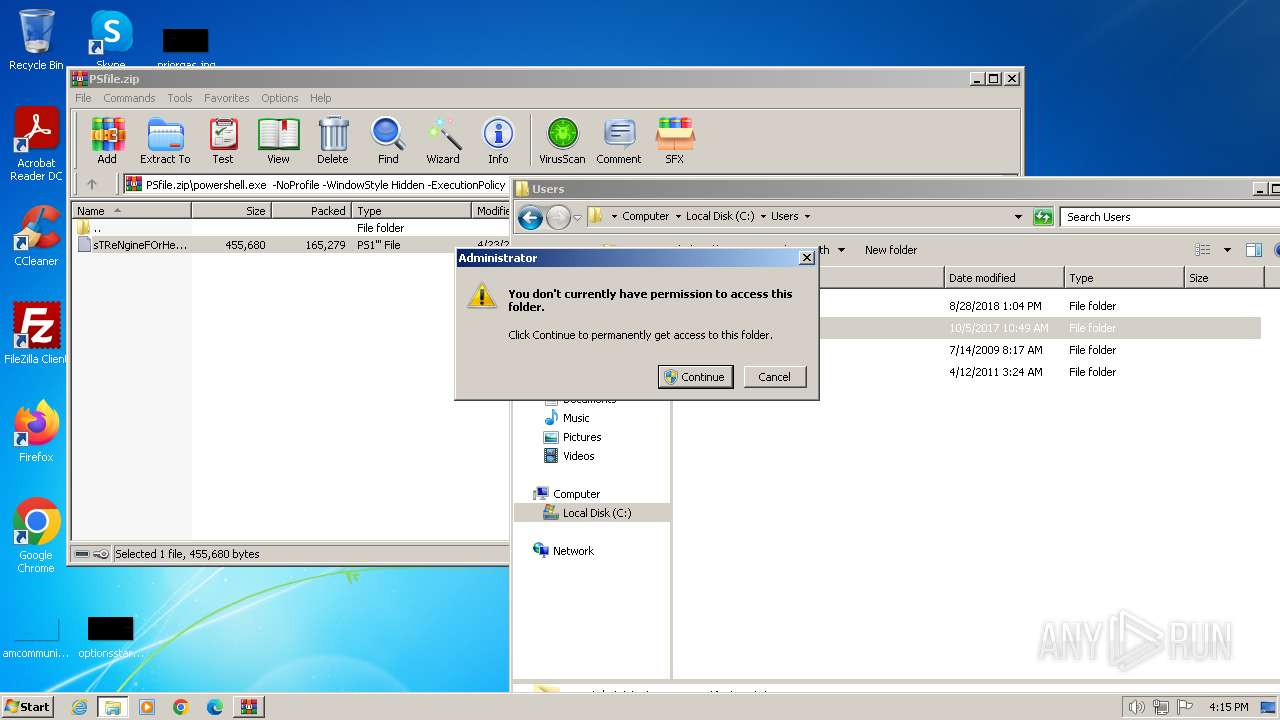Click the Search Users input field

(1170, 216)
